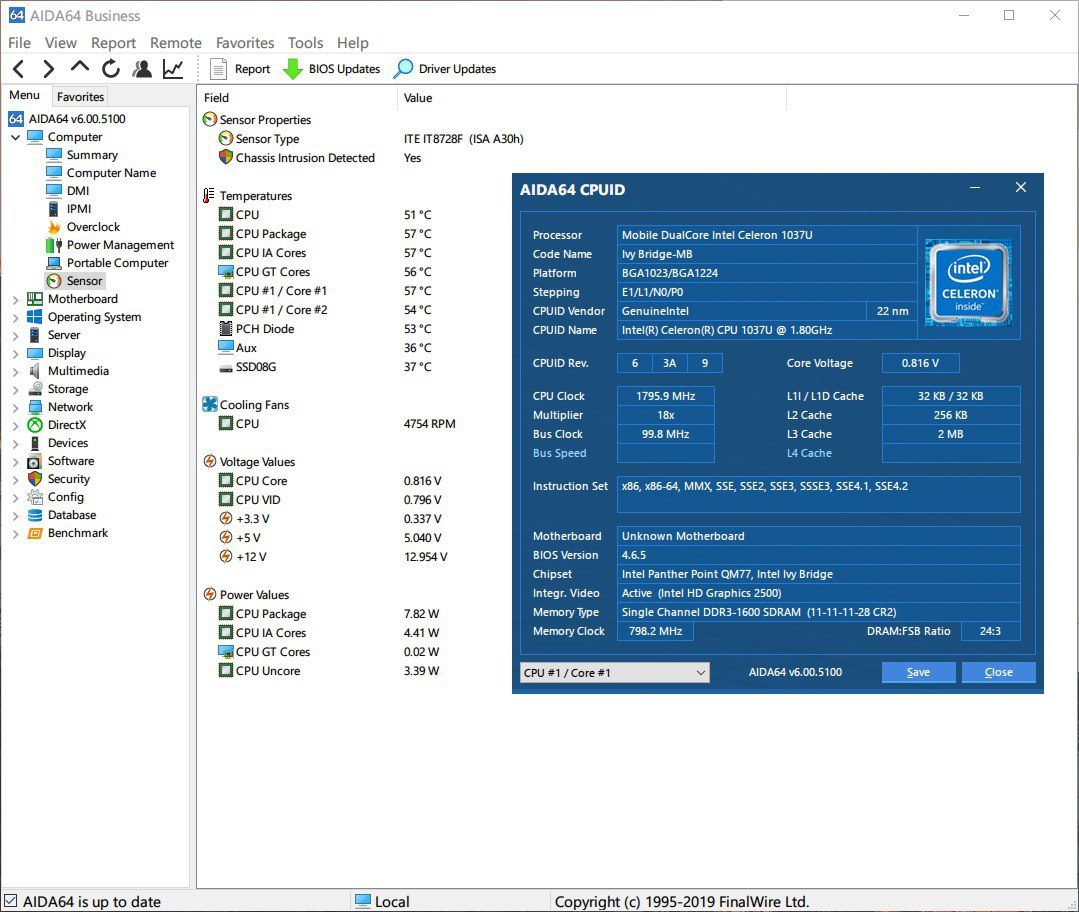Minimize the AIDA64 CPUID window

(x=975, y=187)
